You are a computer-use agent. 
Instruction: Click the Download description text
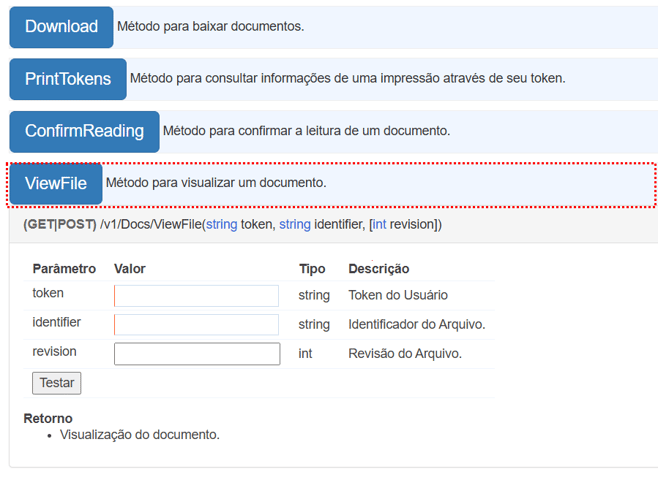[210, 27]
